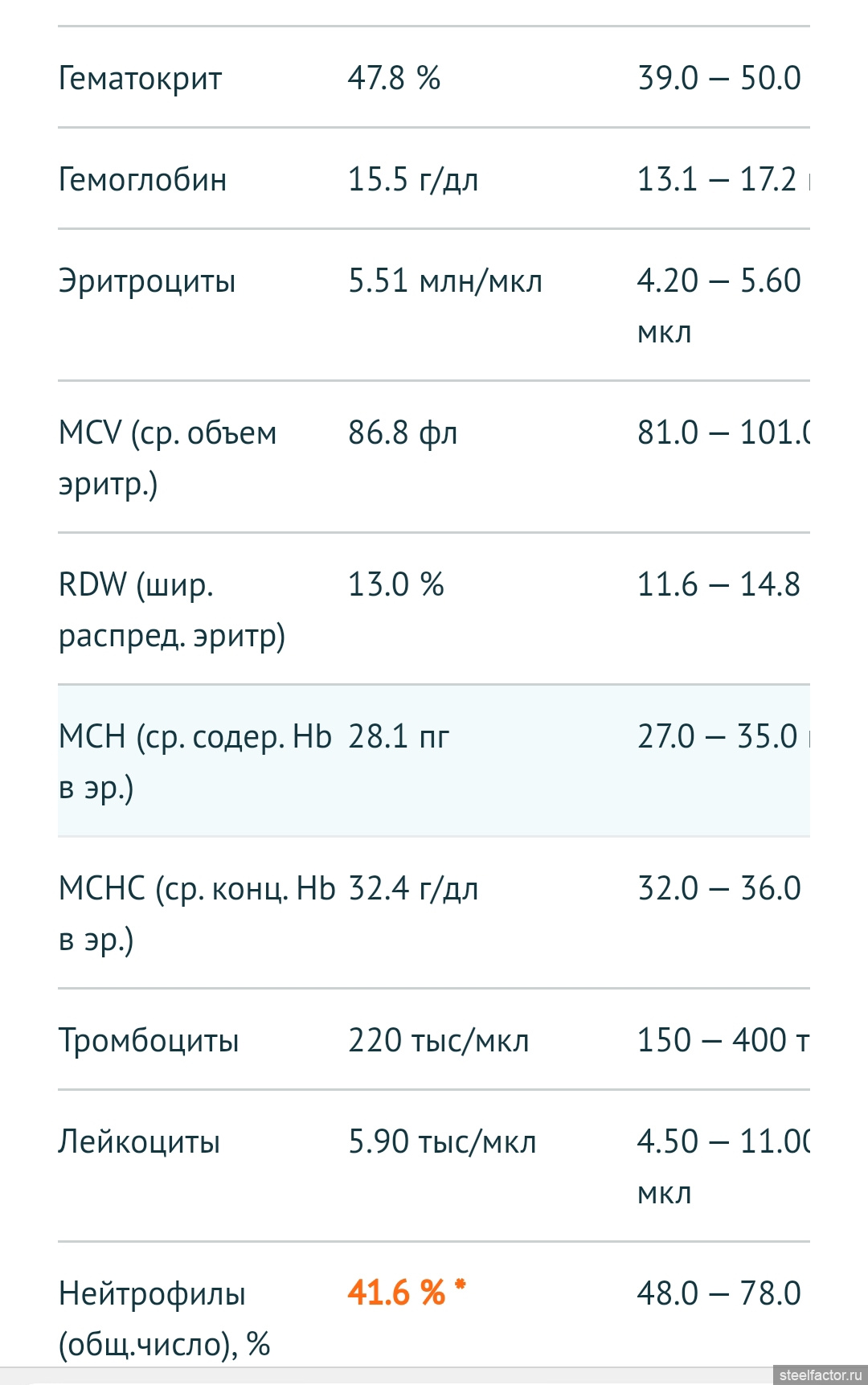Click the 86.8 фл value
Viewport: 868px width, 1385px height.
(403, 433)
